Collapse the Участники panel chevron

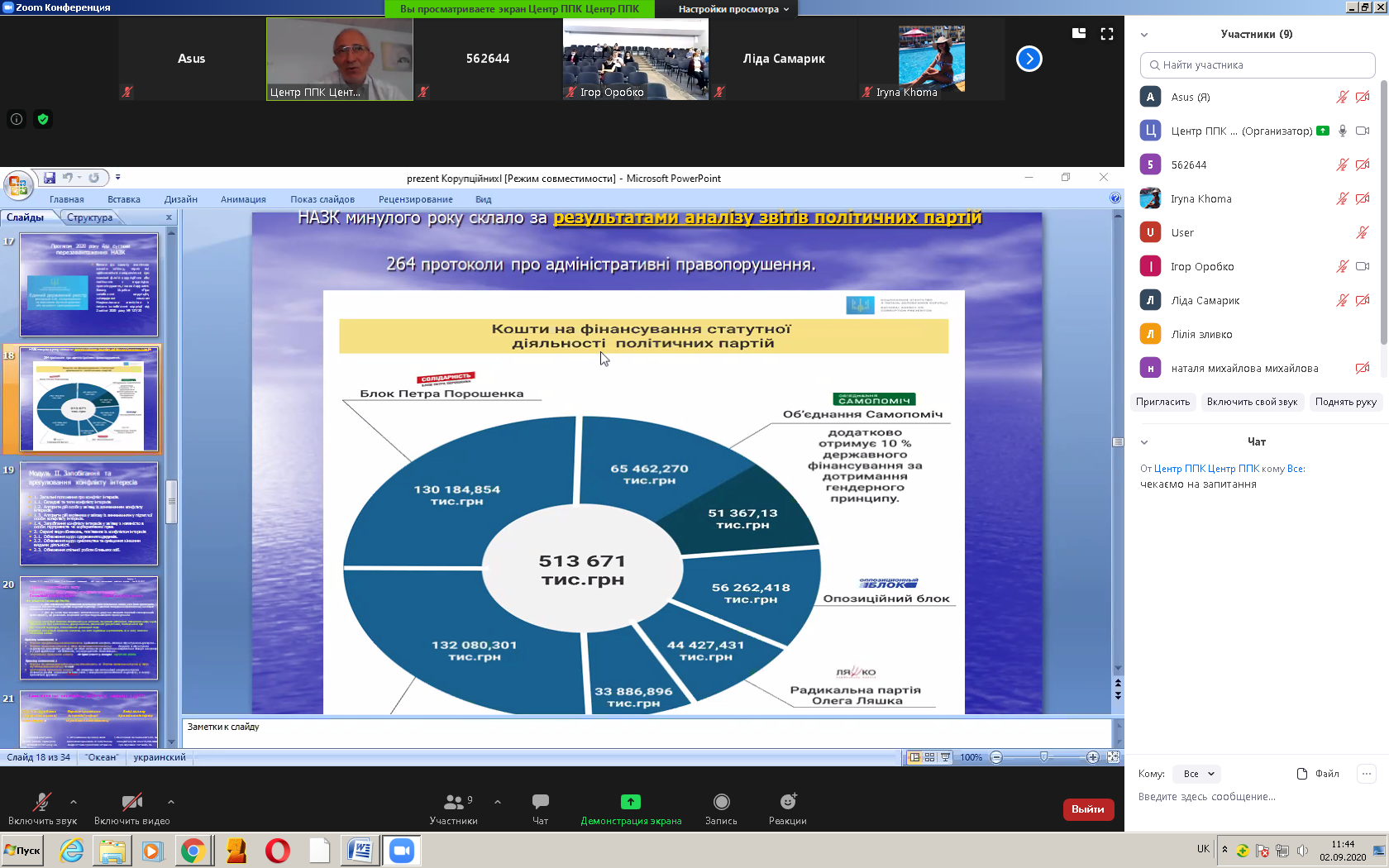1144,35
